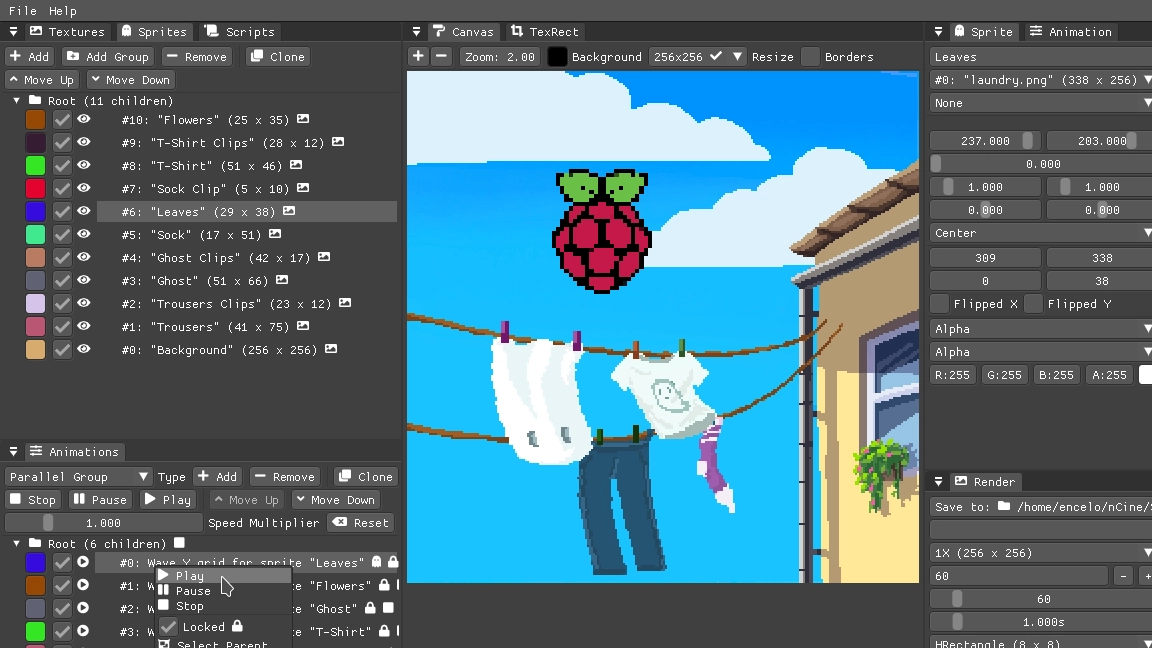The height and width of the screenshot is (648, 1152).
Task: Switch to the Textures tab
Action: [x=68, y=32]
